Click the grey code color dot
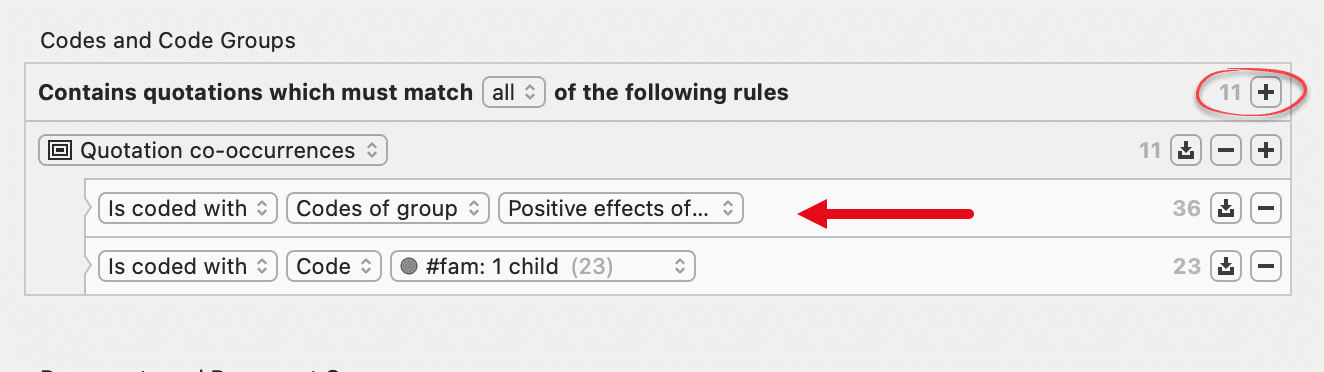Screen dimensions: 1324x372 407,267
